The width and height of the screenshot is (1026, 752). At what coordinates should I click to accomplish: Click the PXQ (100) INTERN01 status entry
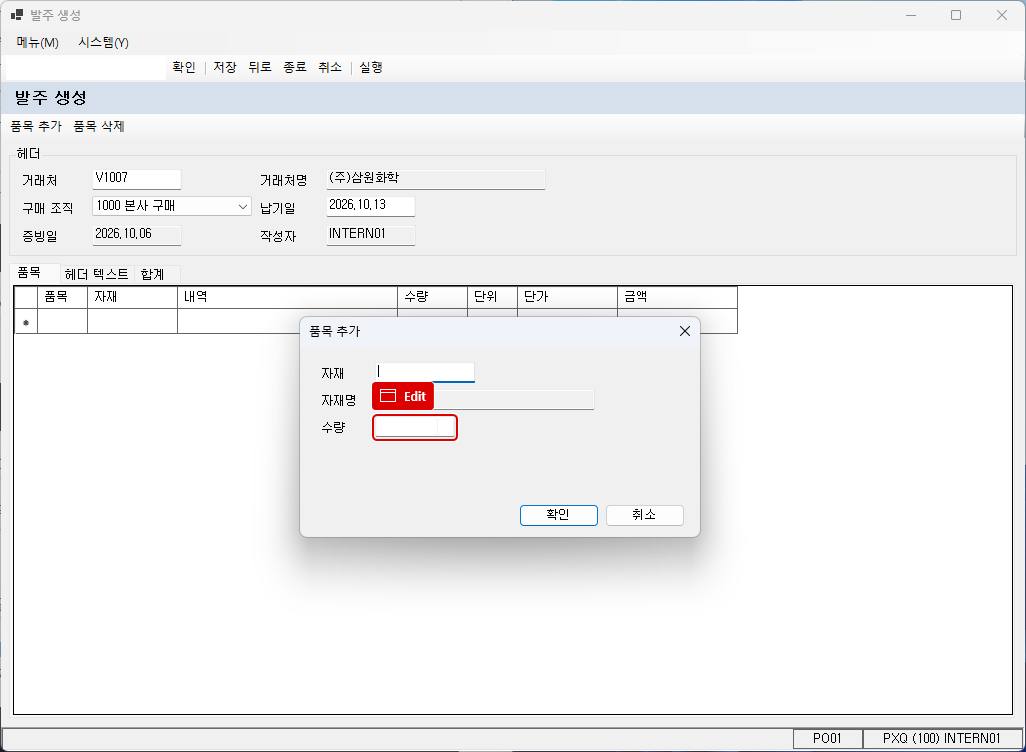pyautogui.click(x=942, y=739)
